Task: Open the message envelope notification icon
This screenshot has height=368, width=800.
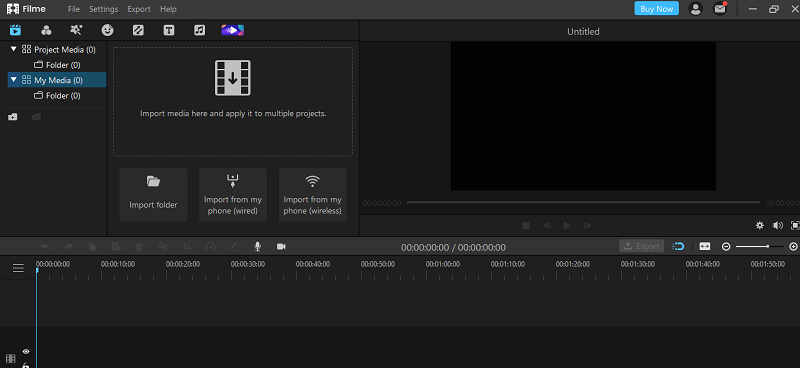Action: [720, 9]
